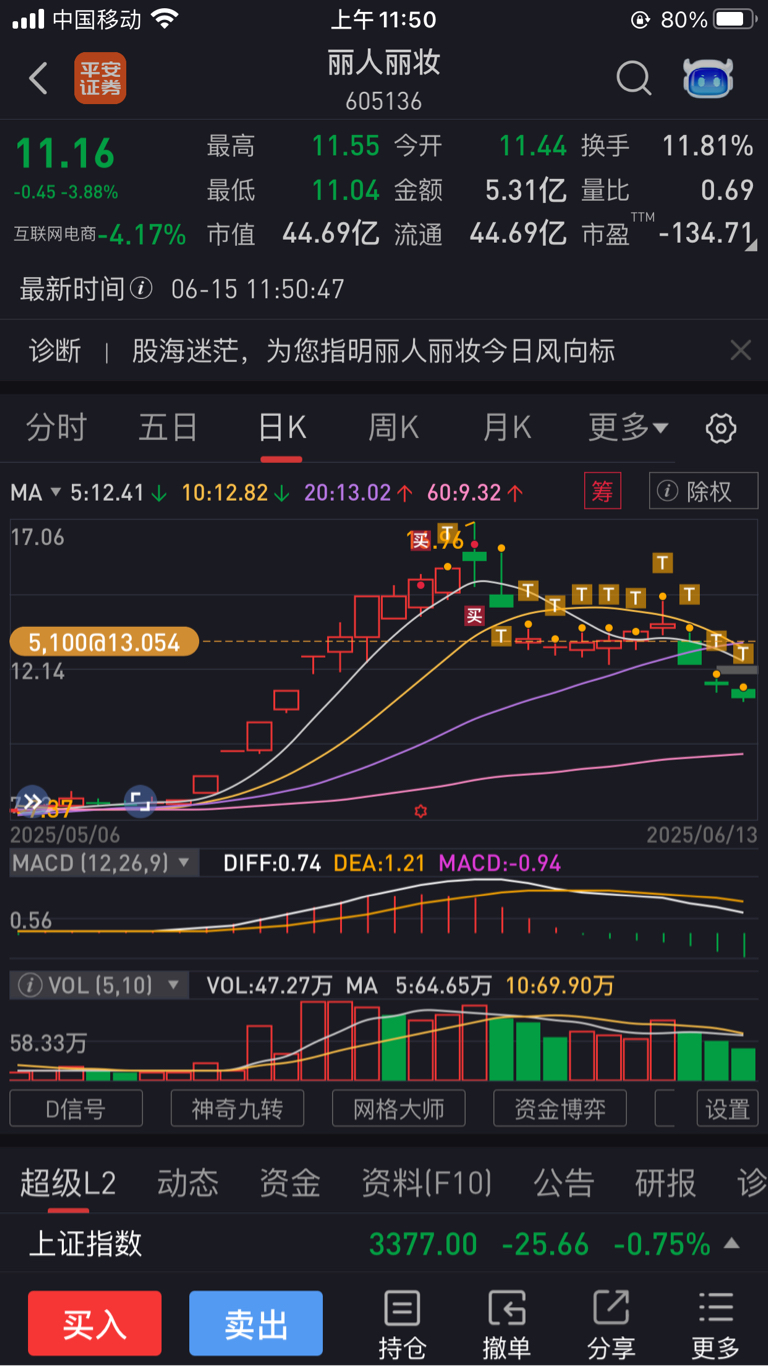The width and height of the screenshot is (768, 1366).
Task: Expand the MA indicator dropdown arrow
Action: (56, 492)
